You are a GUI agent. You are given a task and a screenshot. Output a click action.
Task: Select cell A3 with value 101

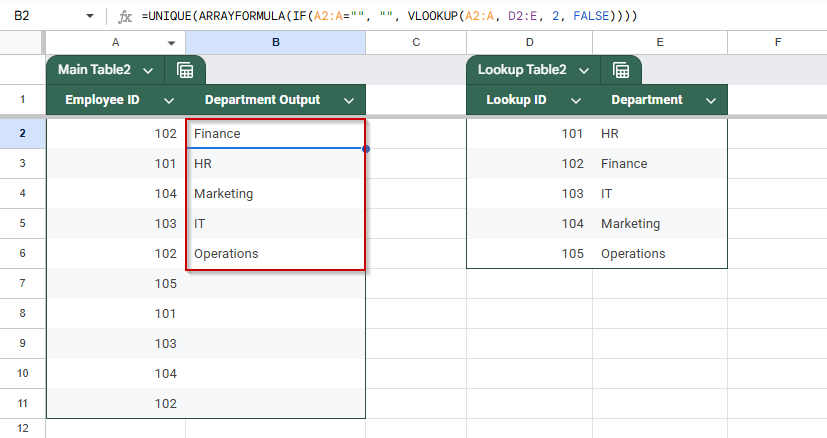116,164
